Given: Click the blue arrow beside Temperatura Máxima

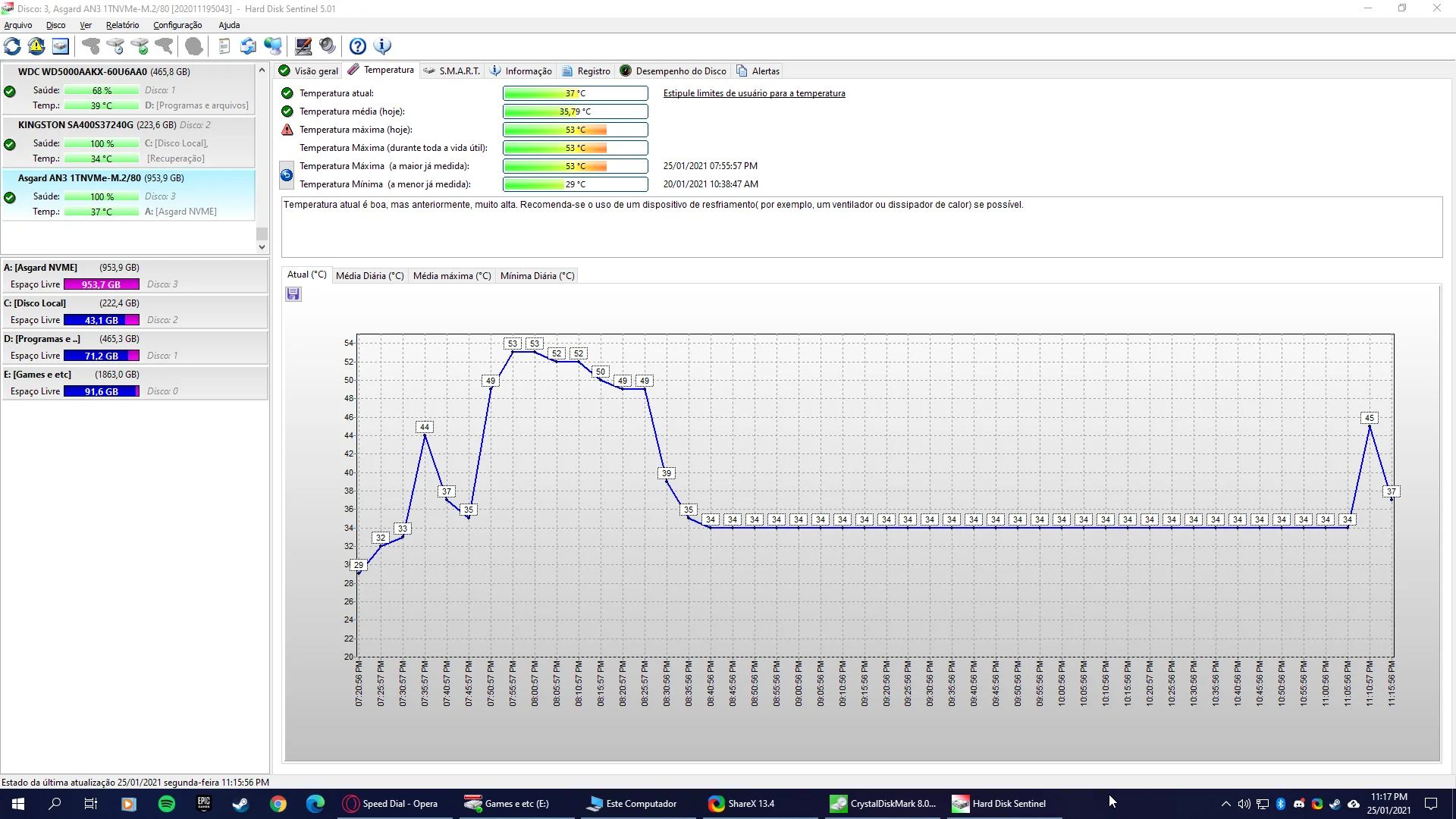Looking at the screenshot, I should [287, 175].
